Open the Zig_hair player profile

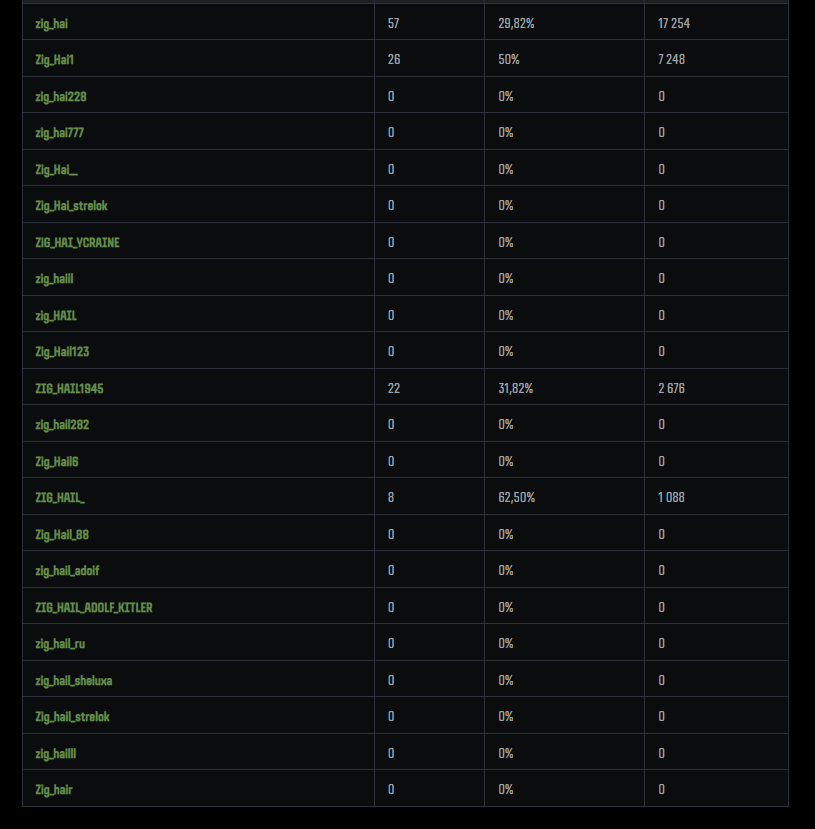(x=54, y=790)
